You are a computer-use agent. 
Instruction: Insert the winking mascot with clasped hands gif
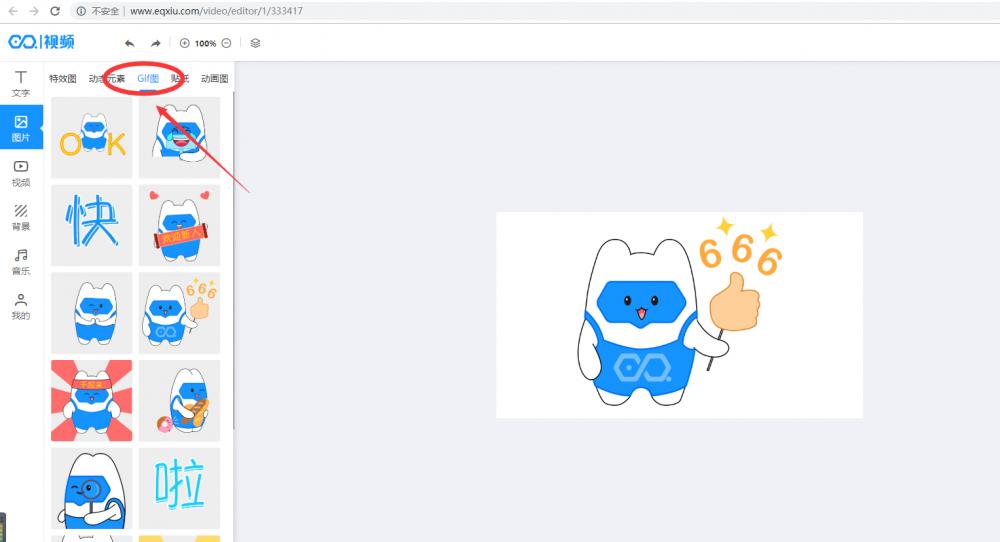92,313
